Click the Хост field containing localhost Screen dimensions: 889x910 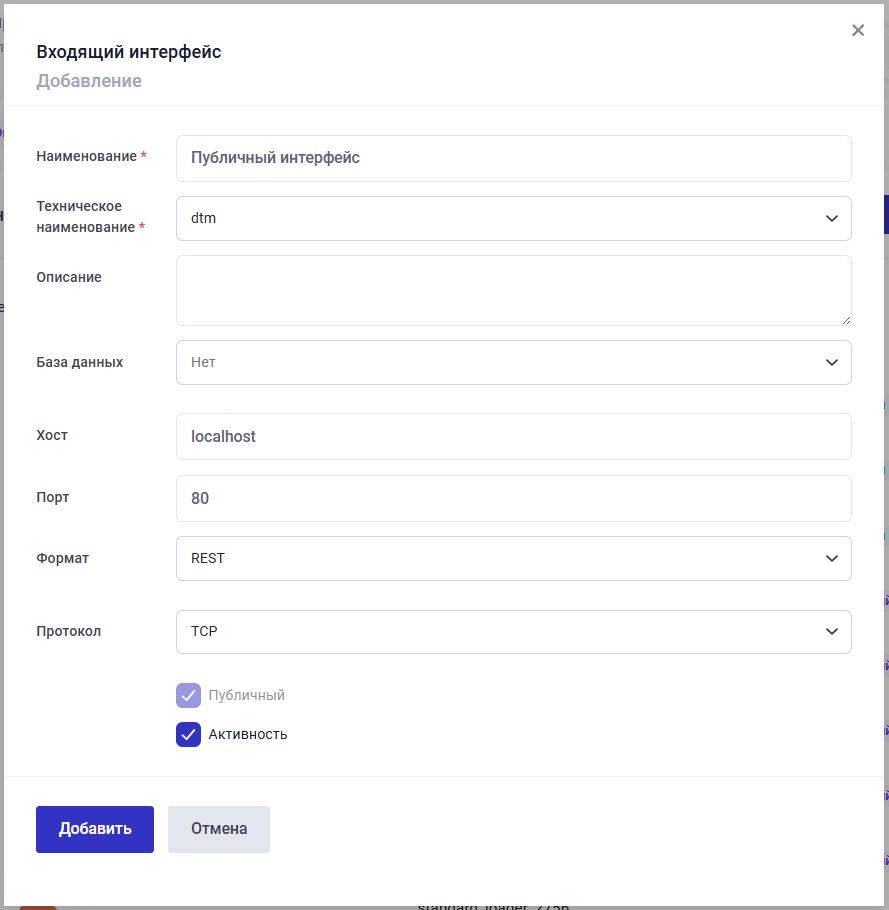click(x=514, y=436)
